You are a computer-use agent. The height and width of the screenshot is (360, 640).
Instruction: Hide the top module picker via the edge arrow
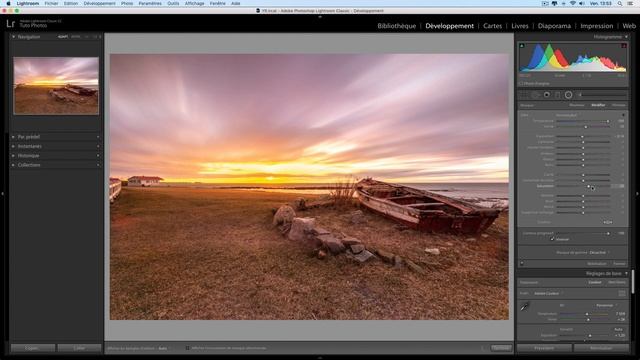(320, 17)
